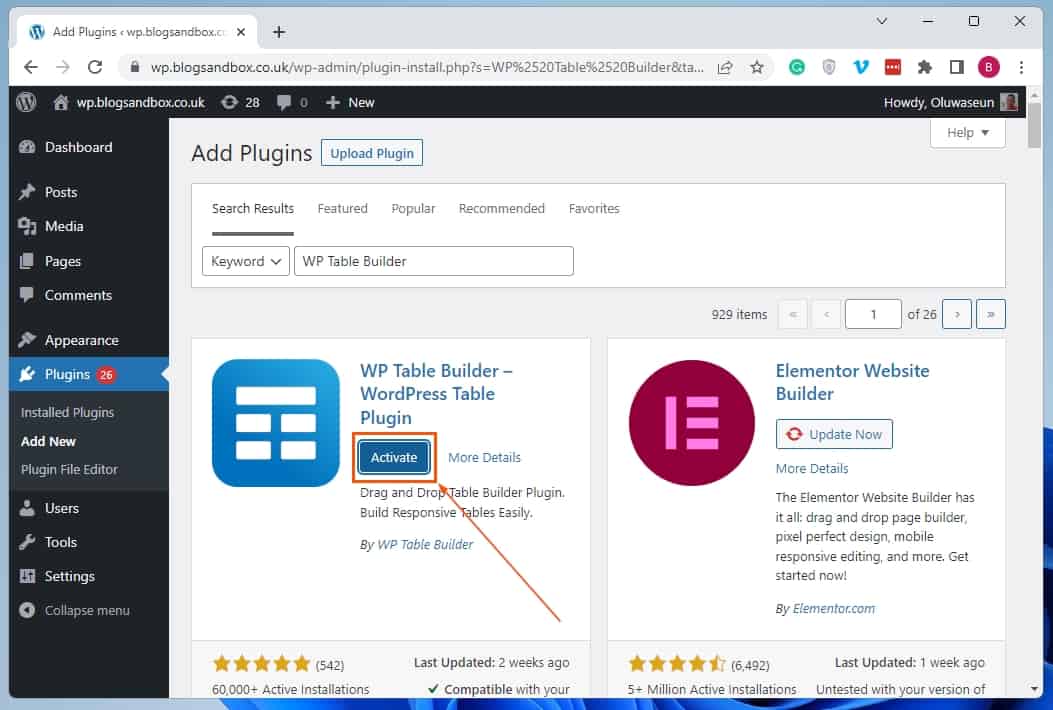Close the Add Plugins browser tab

(241, 32)
